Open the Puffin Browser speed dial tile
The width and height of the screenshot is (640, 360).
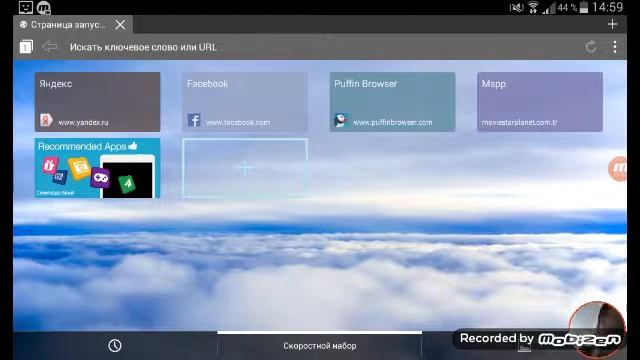392,102
